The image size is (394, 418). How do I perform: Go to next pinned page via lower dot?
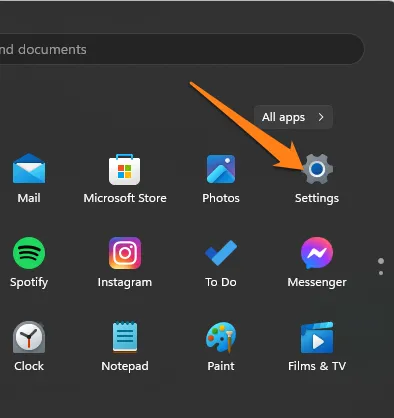tap(381, 273)
